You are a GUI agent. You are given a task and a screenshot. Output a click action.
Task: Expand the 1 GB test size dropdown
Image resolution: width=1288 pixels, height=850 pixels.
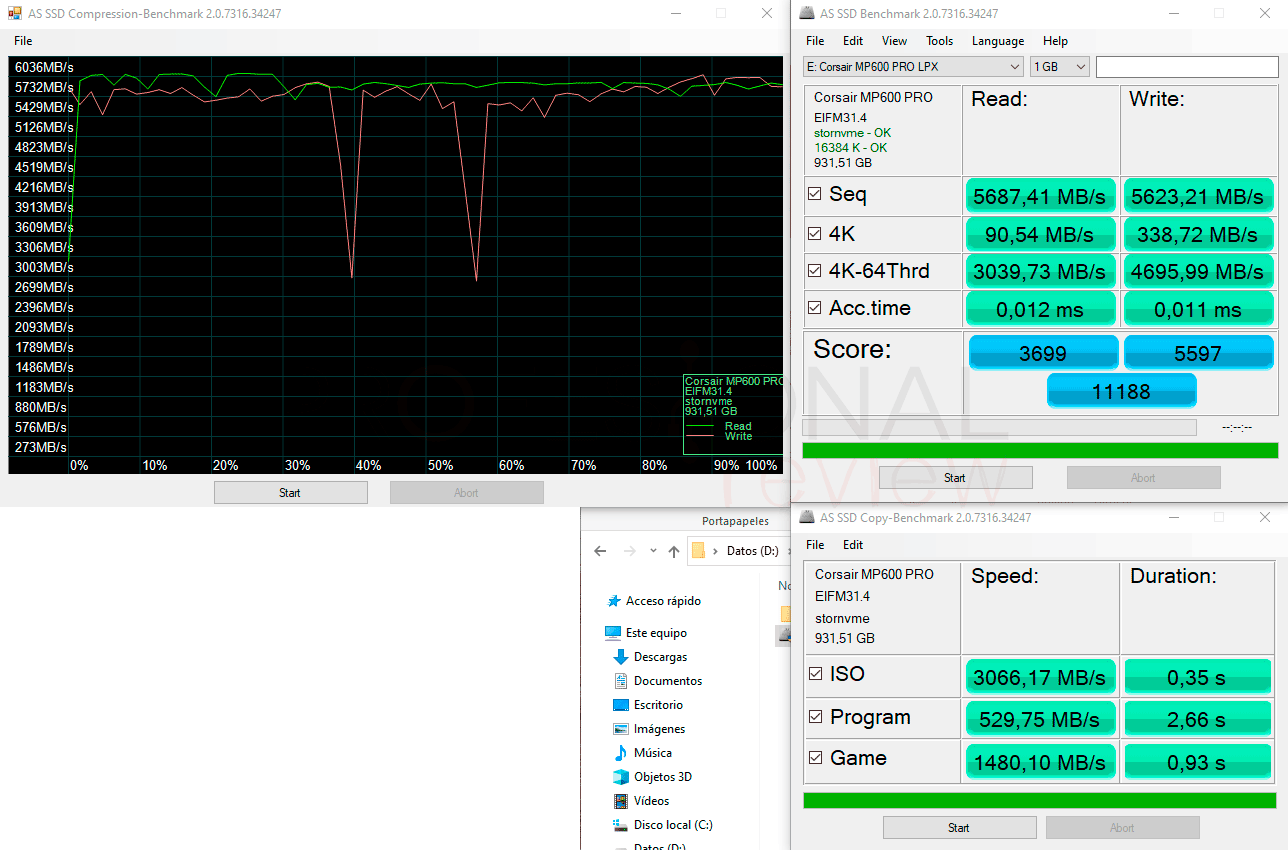coord(1060,67)
